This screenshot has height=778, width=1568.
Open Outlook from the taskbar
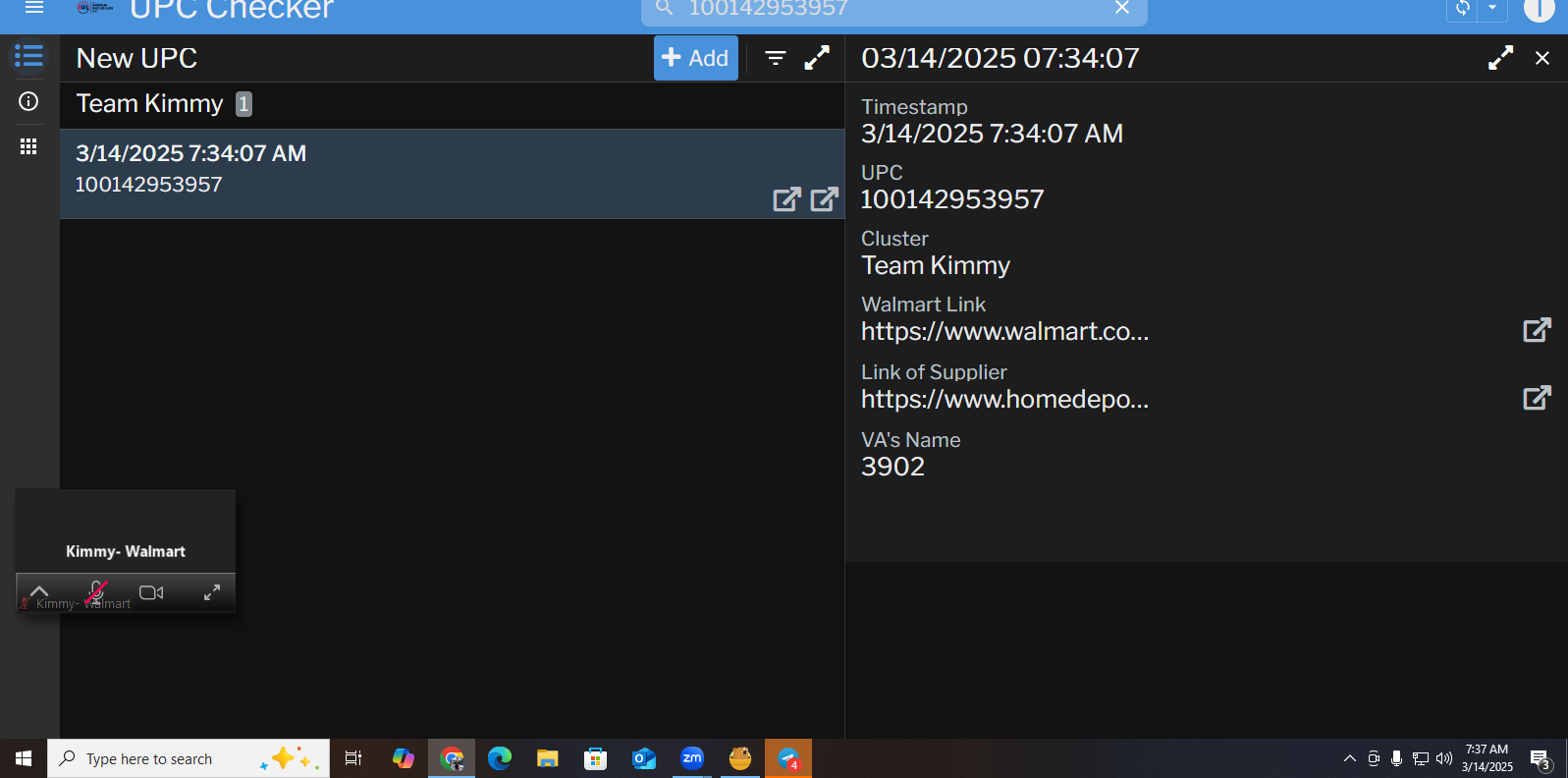[643, 758]
